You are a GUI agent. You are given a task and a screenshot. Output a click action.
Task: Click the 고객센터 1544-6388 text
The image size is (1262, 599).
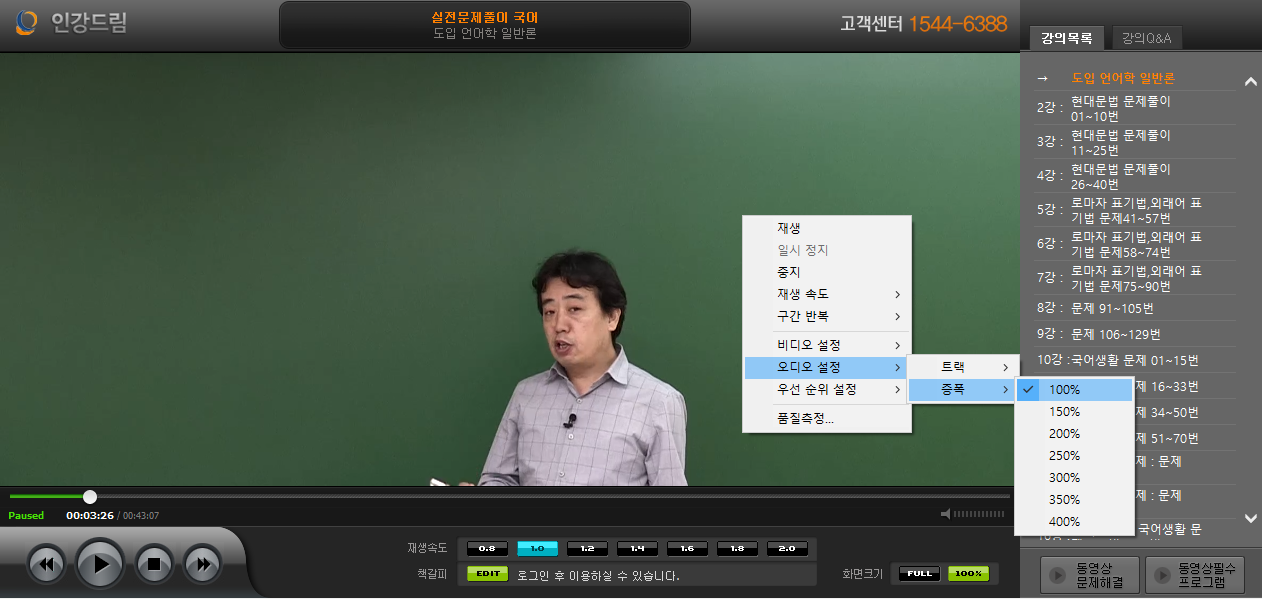tap(923, 24)
